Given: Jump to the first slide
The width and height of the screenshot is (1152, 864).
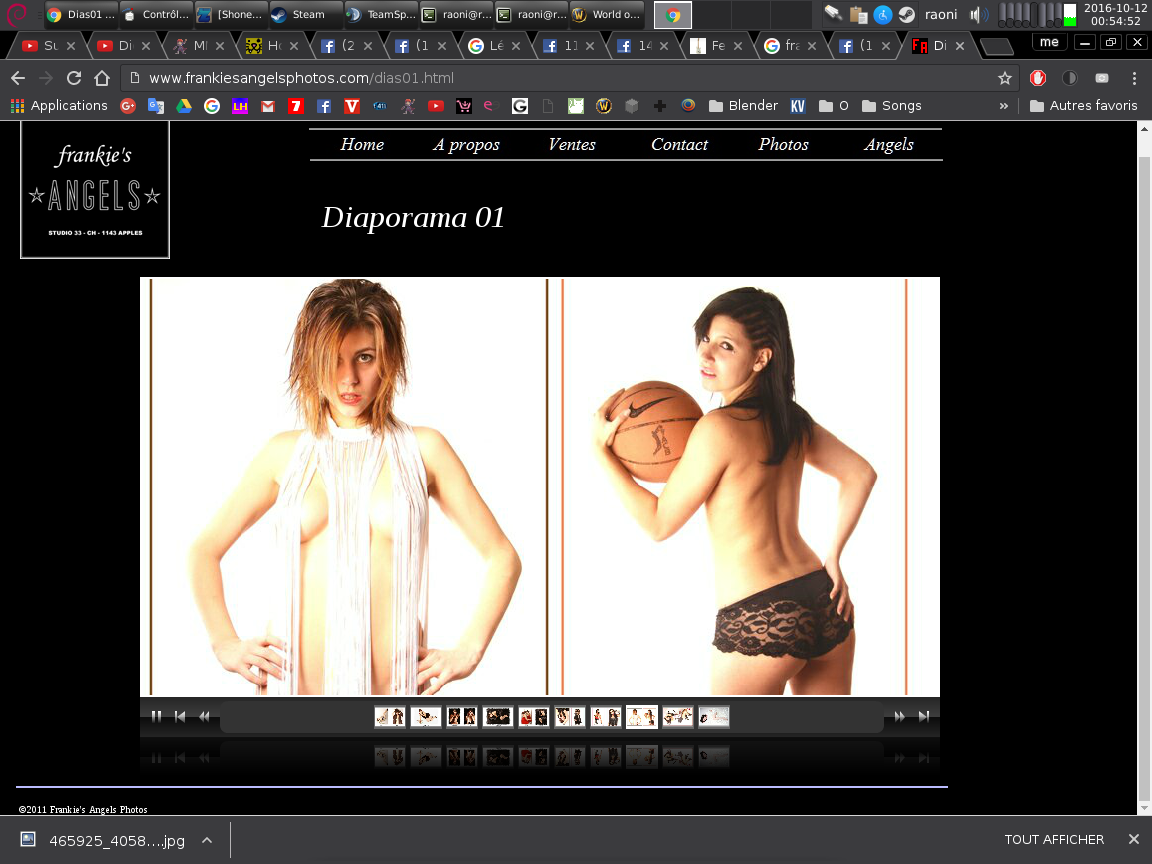Looking at the screenshot, I should click(180, 716).
